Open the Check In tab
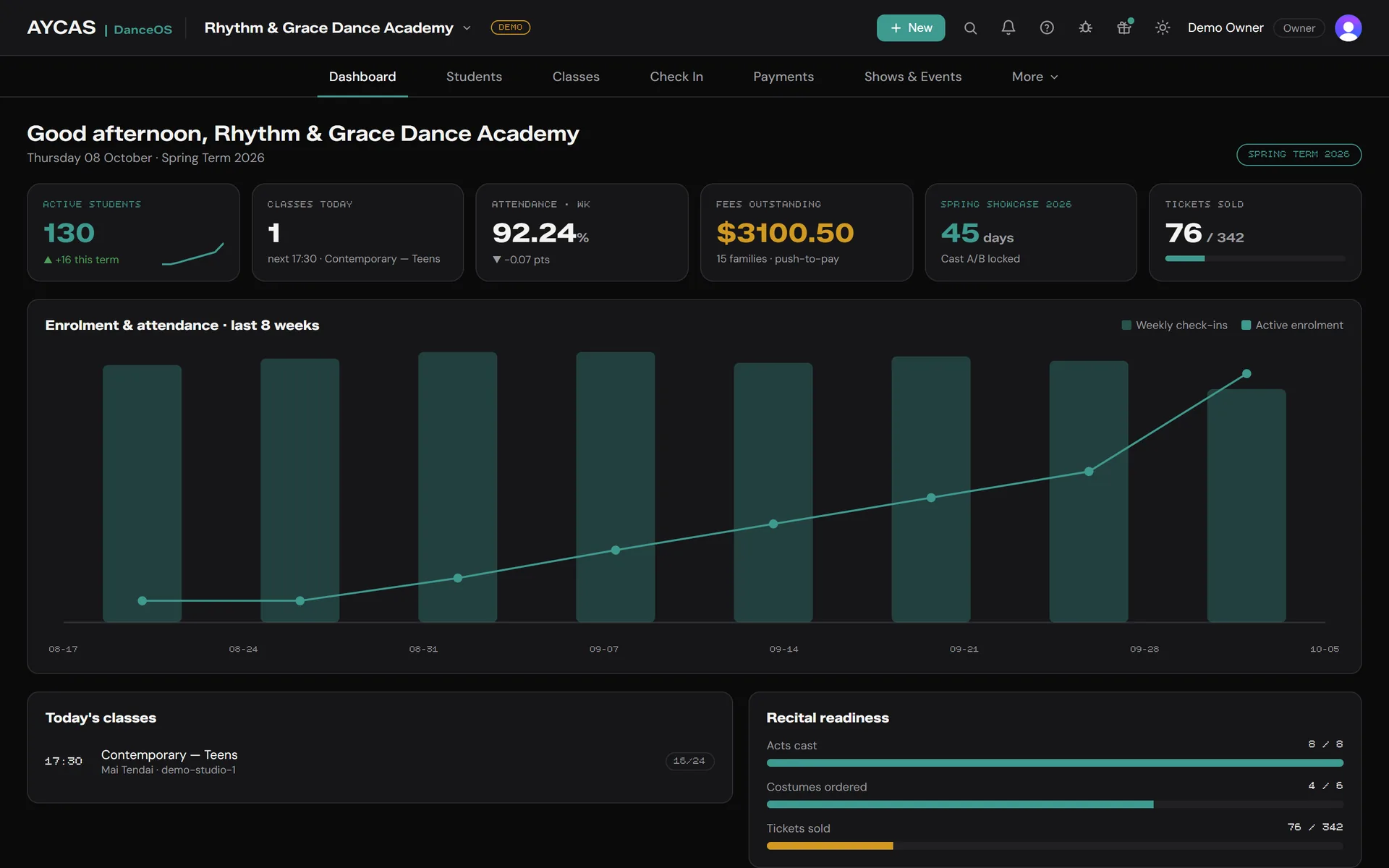This screenshot has height=868, width=1389. pos(676,77)
